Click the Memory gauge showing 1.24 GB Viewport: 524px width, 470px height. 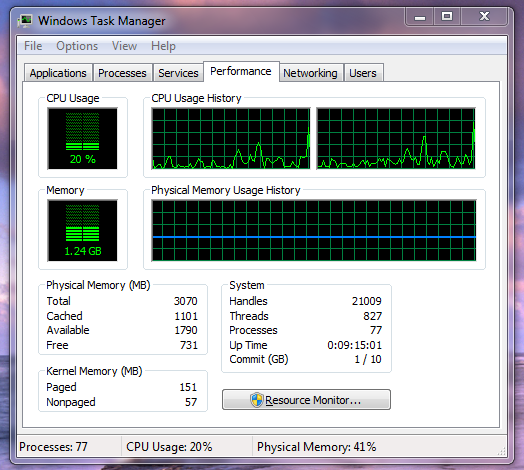(83, 230)
